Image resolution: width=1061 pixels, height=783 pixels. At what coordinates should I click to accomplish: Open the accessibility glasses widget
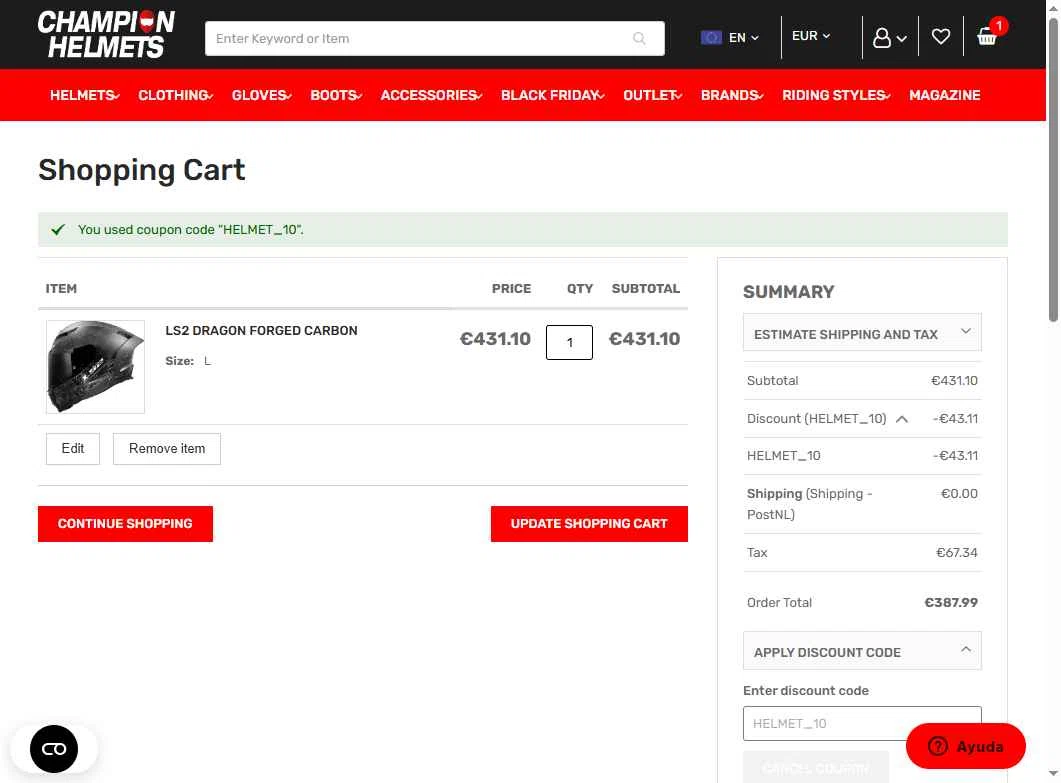54,748
